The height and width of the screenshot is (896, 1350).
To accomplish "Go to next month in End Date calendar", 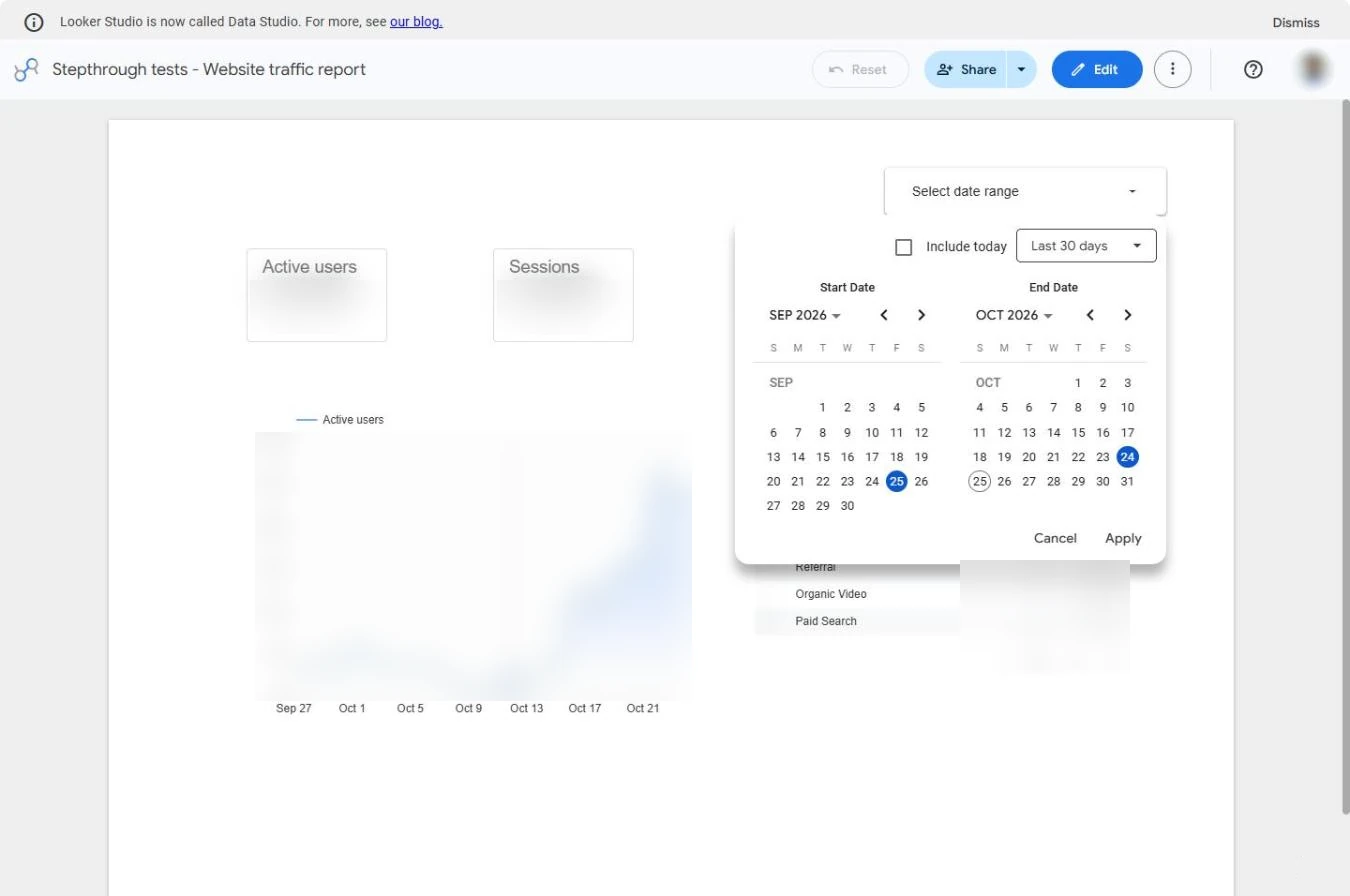I will point(1127,315).
